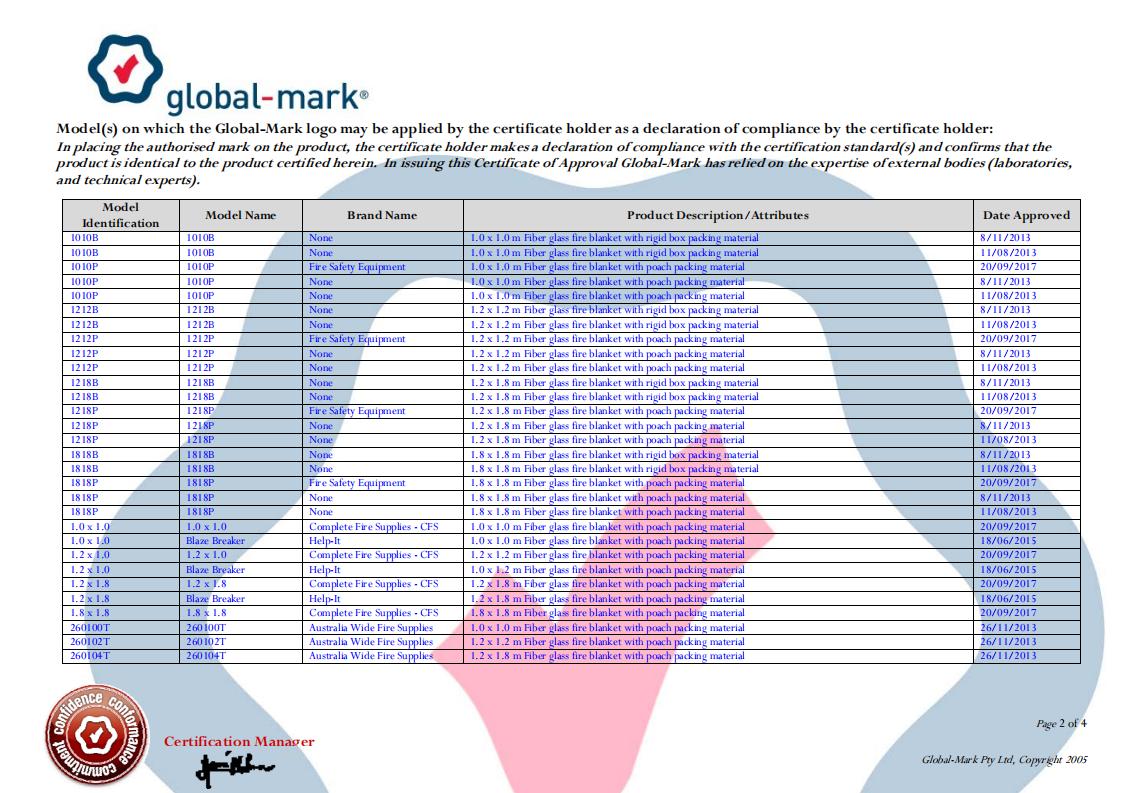Select '1.8 x 1.8' in the Model Name column
The height and width of the screenshot is (793, 1123).
[206, 613]
